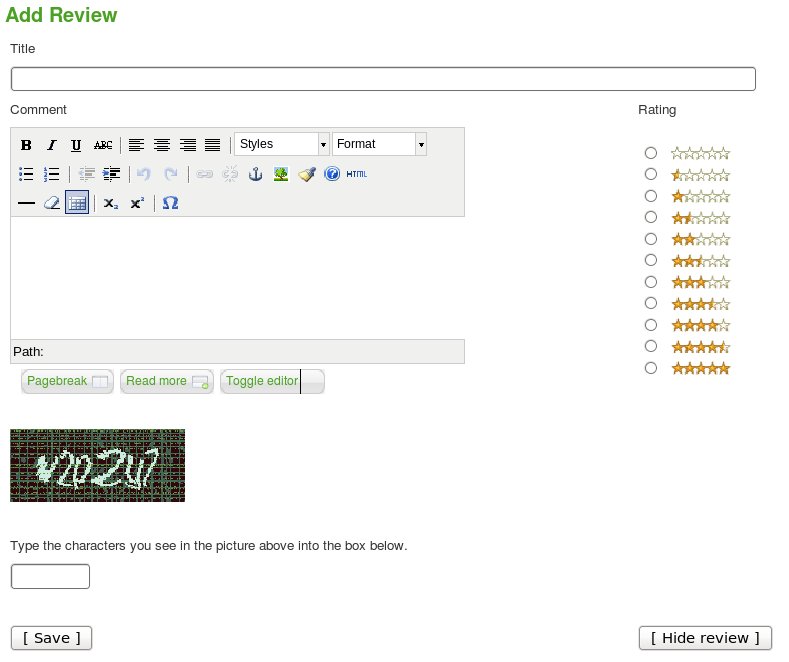Viewport: 789px width, 662px height.
Task: Select the five-star rating option
Action: click(x=651, y=368)
